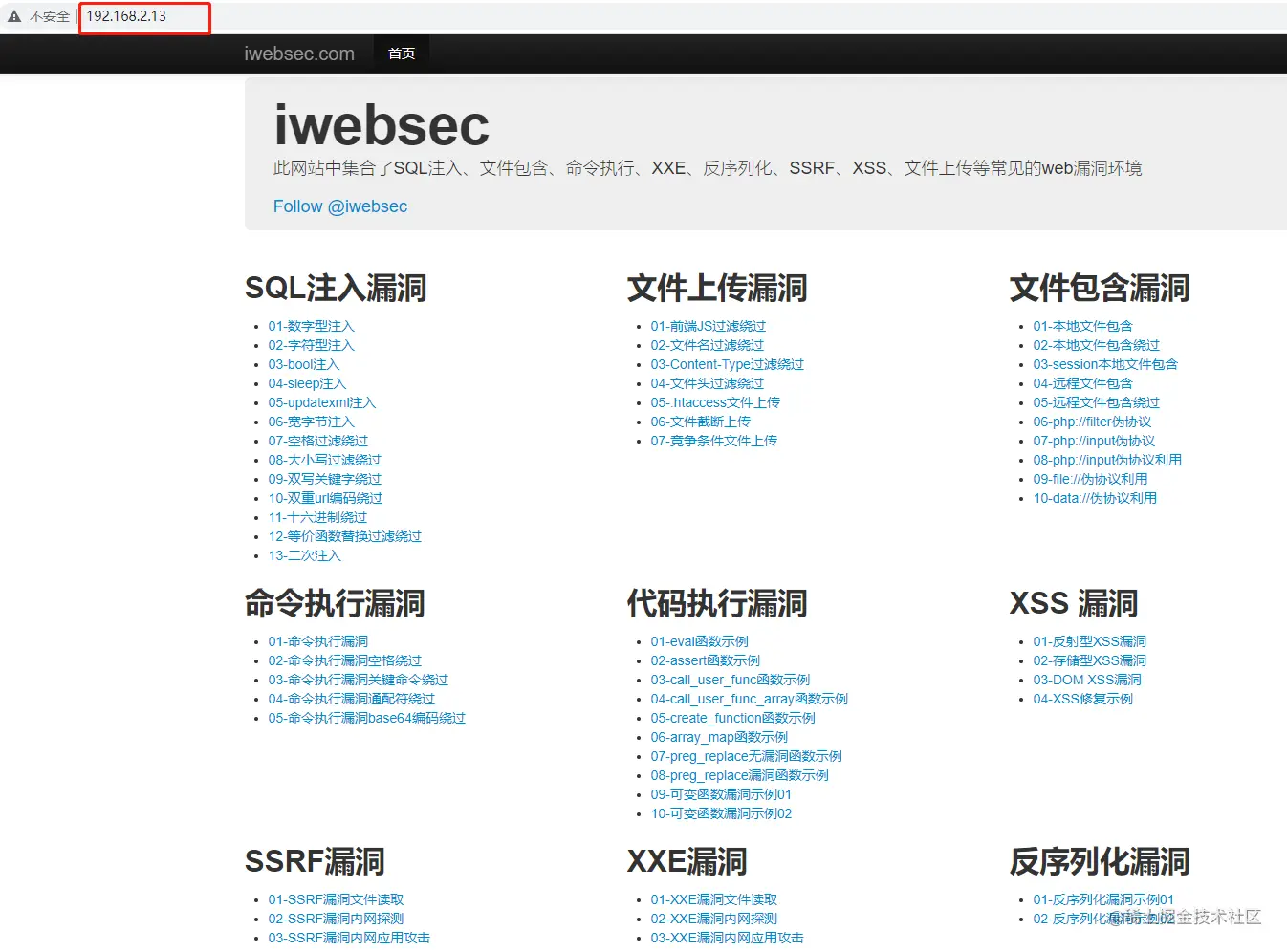Open 02-assert函数示例 link
Screen dimensions: 1287x952
coord(706,660)
